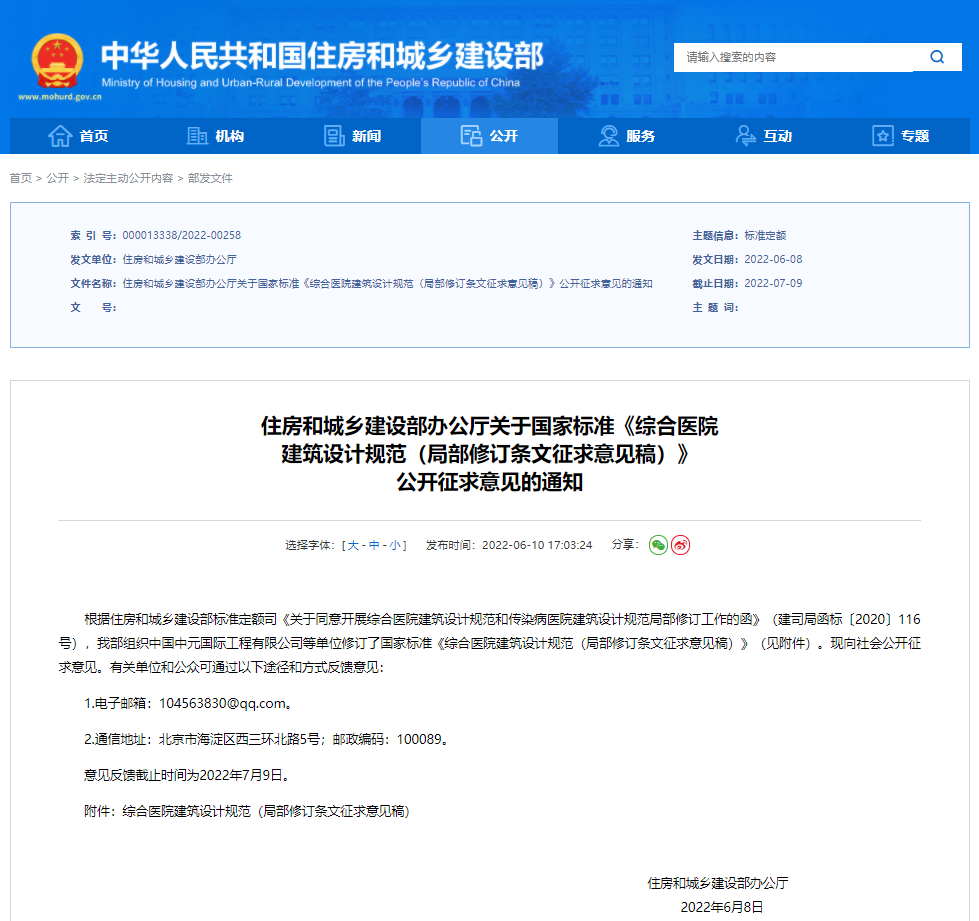Viewport: 979px width, 921px height.
Task: Click the 专题 star icon
Action: click(x=883, y=135)
